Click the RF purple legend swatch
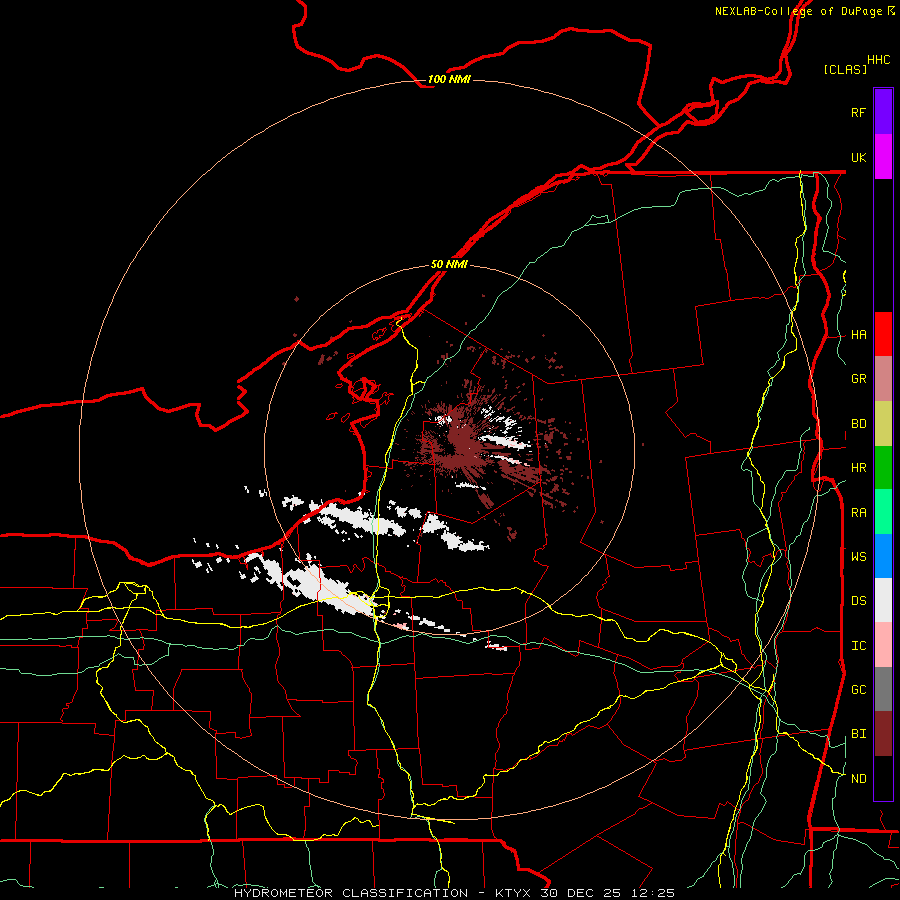The width and height of the screenshot is (900, 900). (x=883, y=111)
